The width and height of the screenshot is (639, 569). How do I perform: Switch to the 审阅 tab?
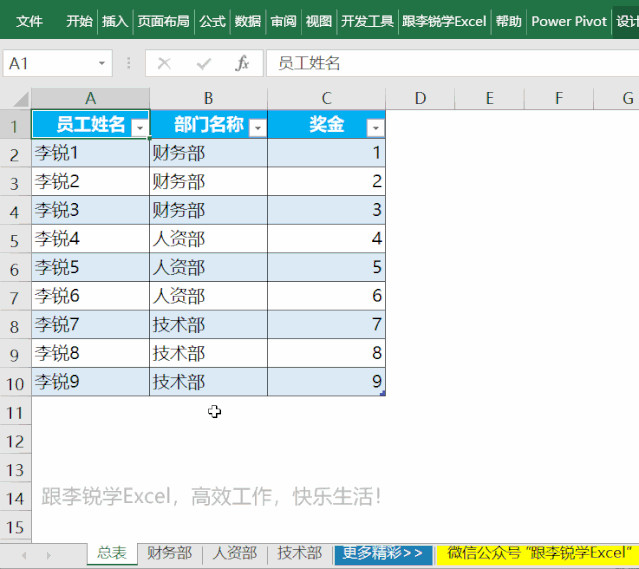click(283, 21)
